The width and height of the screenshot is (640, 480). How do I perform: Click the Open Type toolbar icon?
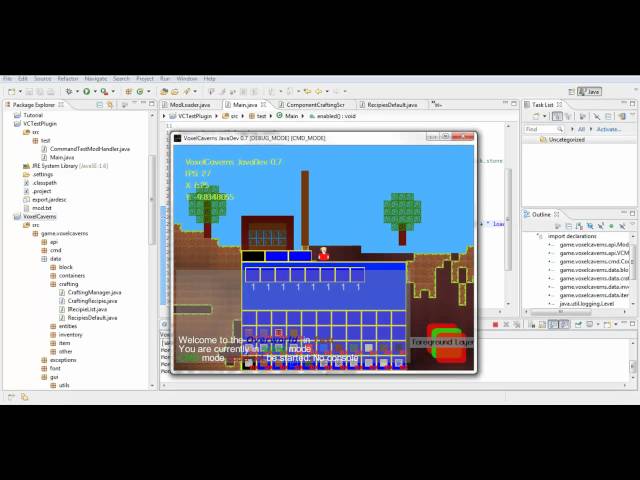[x=164, y=92]
